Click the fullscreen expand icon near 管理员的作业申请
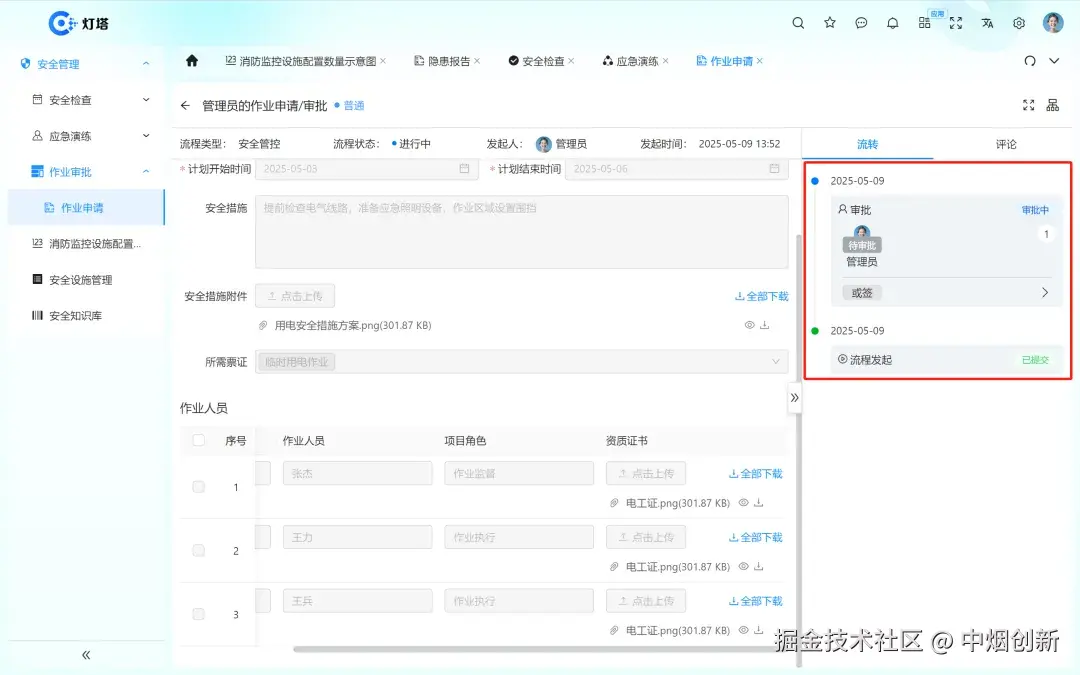This screenshot has height=675, width=1080. 1029,104
